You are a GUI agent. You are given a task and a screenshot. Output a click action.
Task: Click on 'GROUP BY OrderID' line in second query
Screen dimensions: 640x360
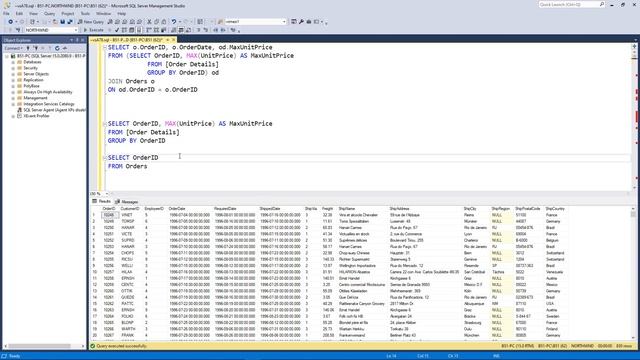[x=136, y=140]
